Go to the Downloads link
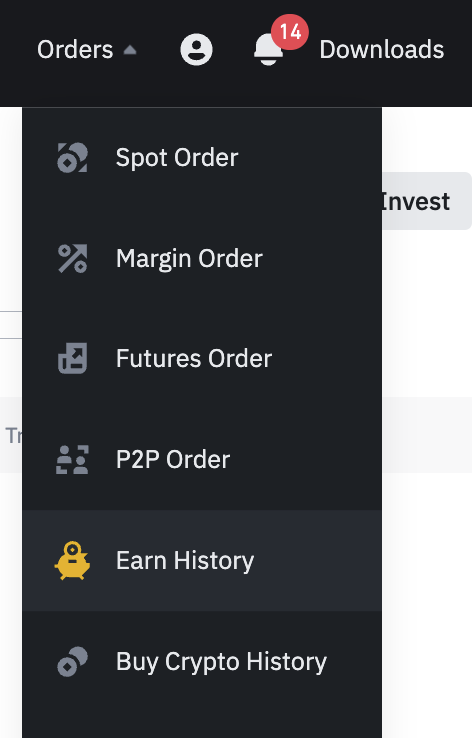 382,49
